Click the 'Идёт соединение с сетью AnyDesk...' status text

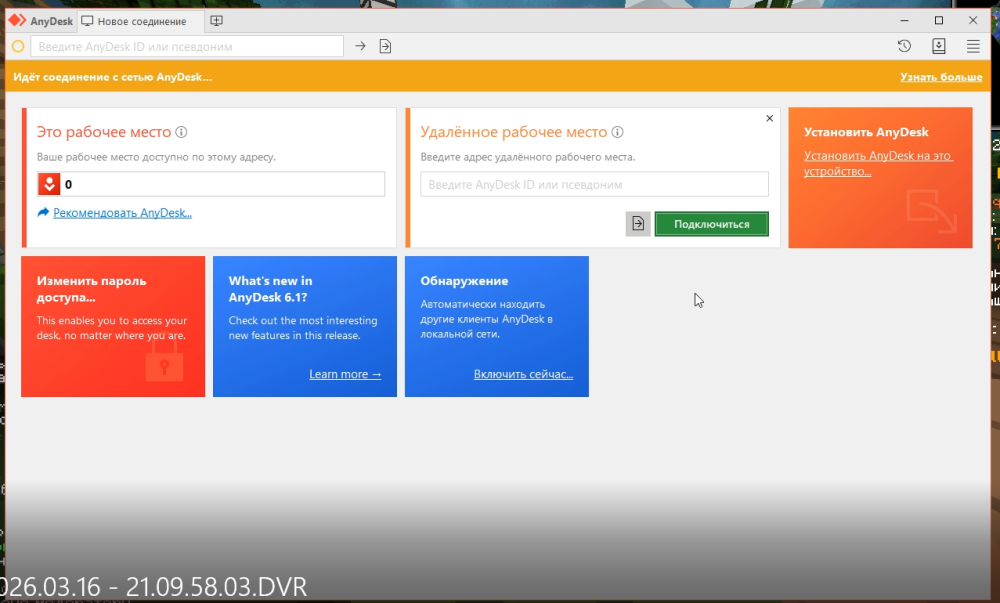point(112,77)
